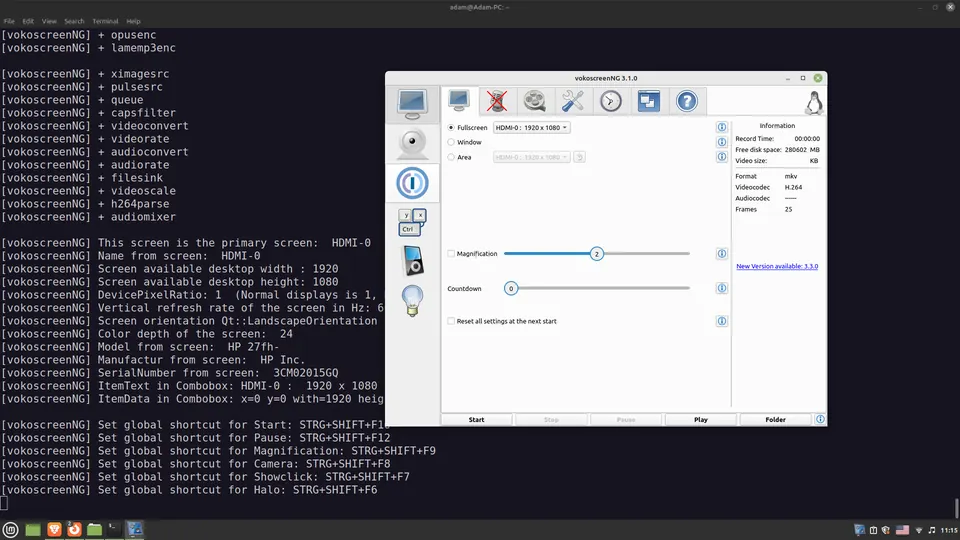Viewport: 960px width, 540px height.
Task: Click the 11:15 clock in the panel
Action: click(949, 530)
